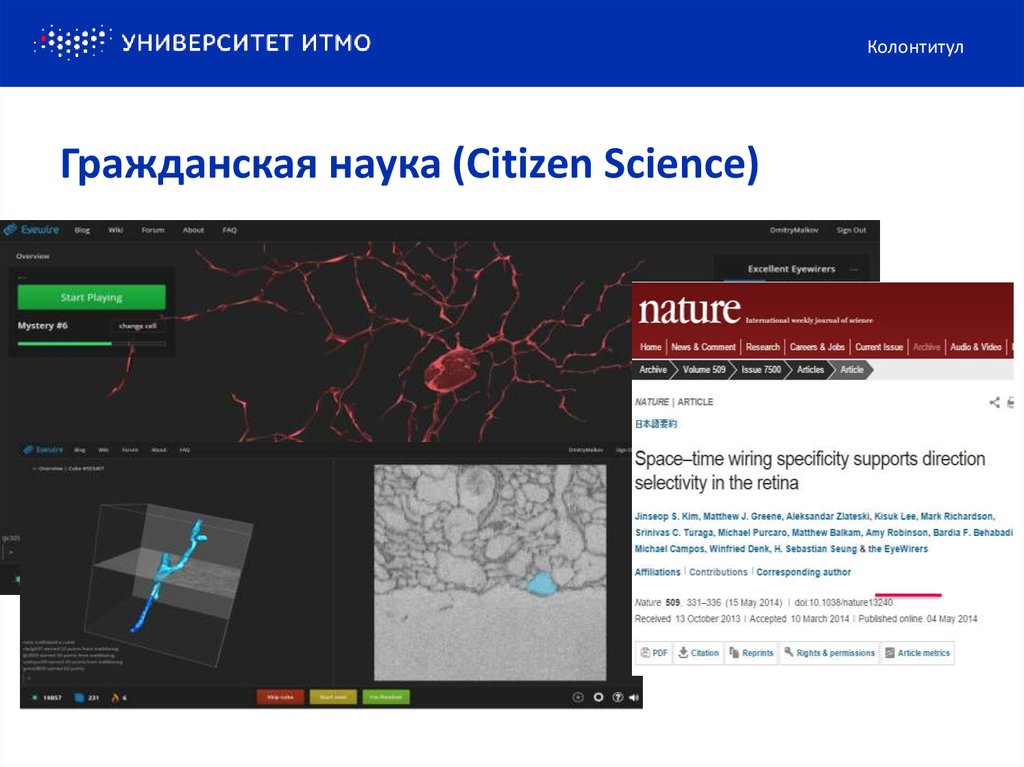The image size is (1024, 767).
Task: Click the Start Playing button
Action: click(x=91, y=297)
